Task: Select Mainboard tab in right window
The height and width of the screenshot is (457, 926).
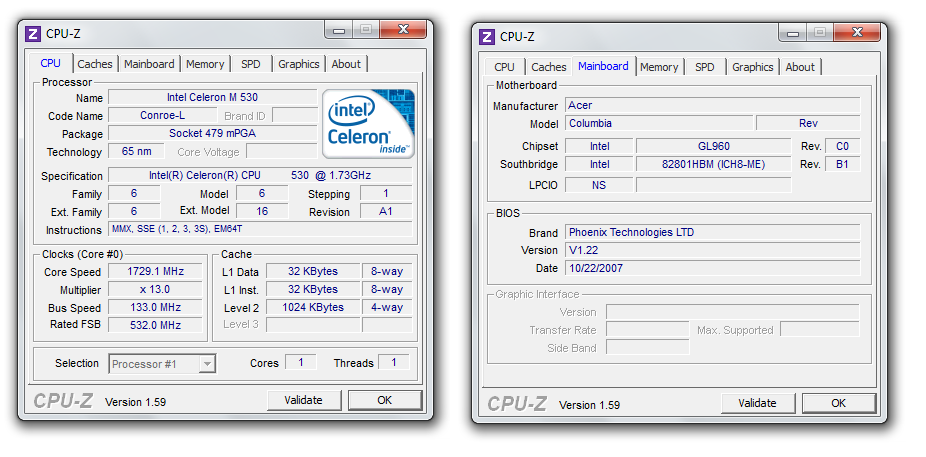Action: [603, 66]
